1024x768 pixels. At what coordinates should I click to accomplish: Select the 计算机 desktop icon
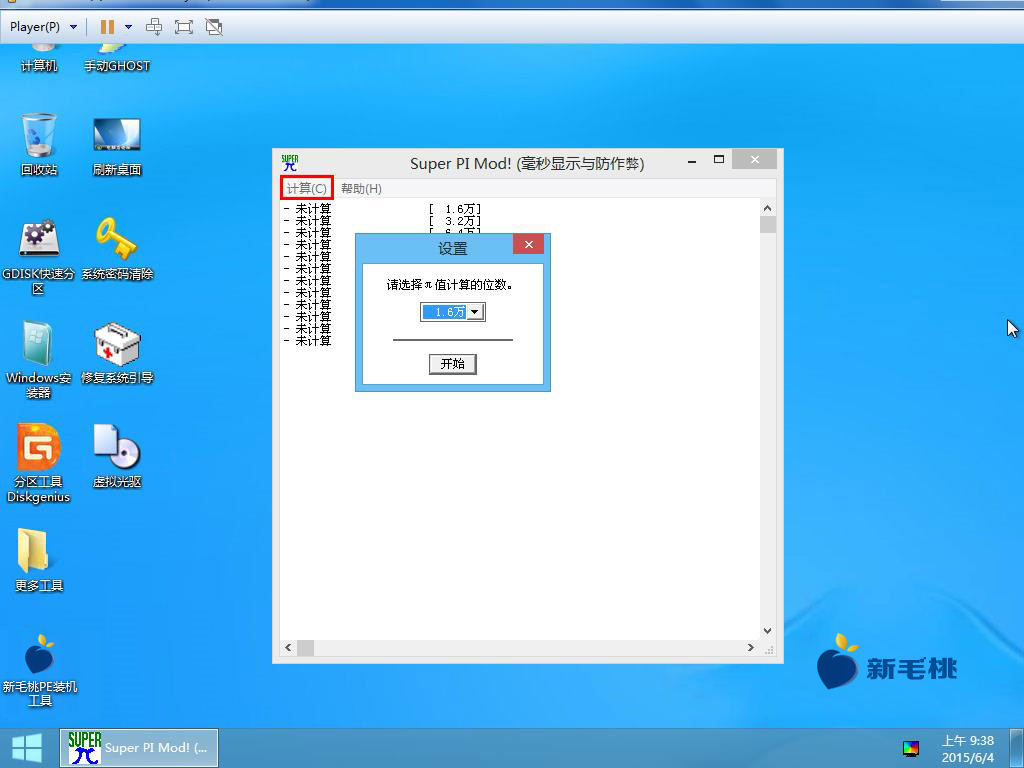pos(39,57)
